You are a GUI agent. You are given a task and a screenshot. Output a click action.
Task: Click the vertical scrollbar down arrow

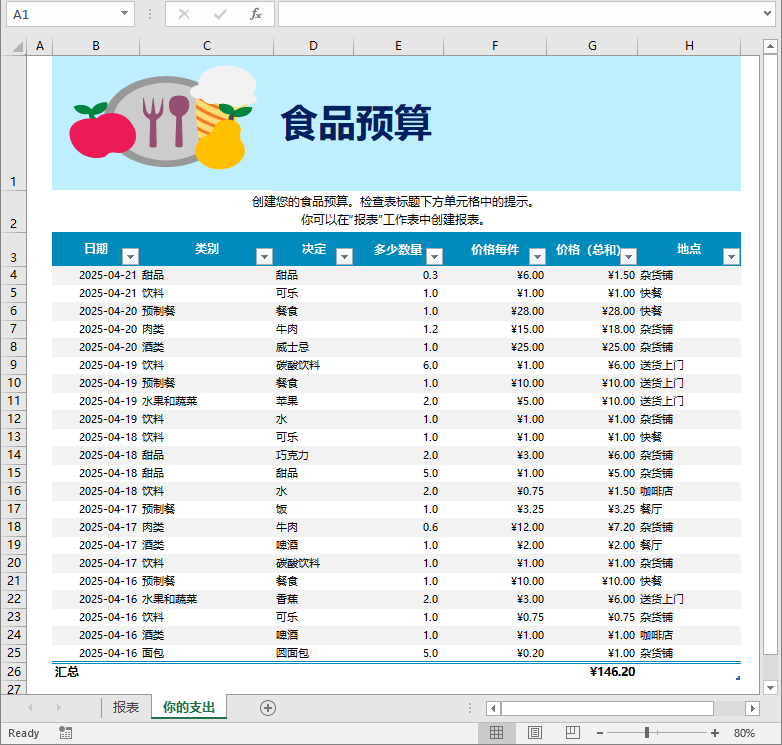pos(770,688)
